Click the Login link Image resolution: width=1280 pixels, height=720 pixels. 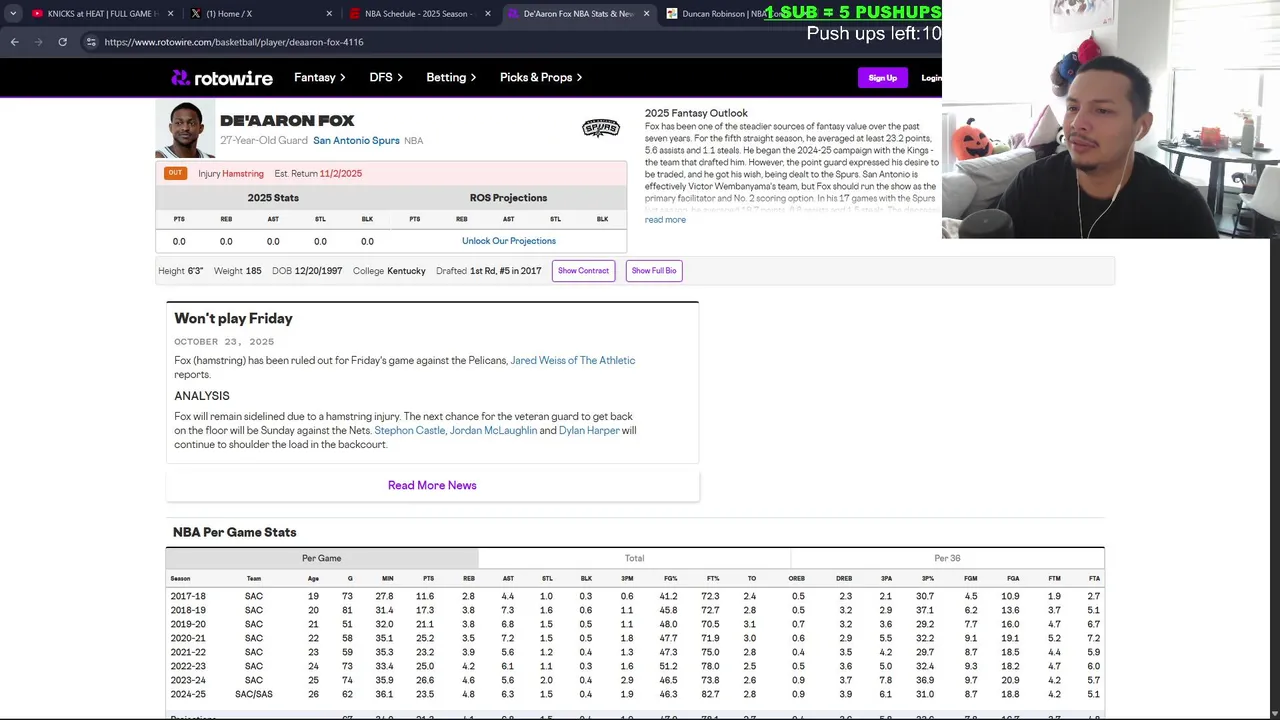point(931,77)
